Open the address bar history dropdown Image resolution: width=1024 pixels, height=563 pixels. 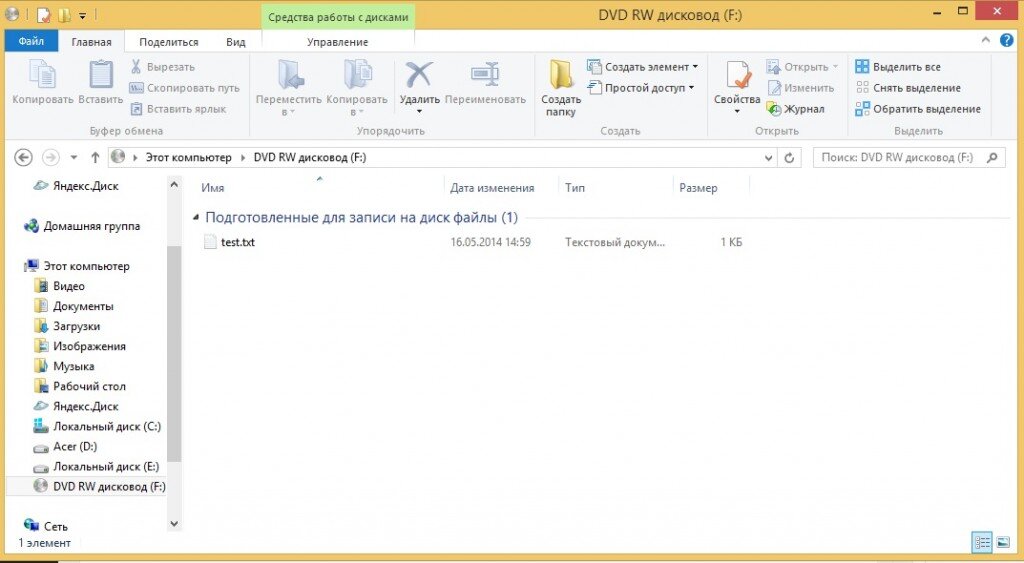click(x=768, y=157)
